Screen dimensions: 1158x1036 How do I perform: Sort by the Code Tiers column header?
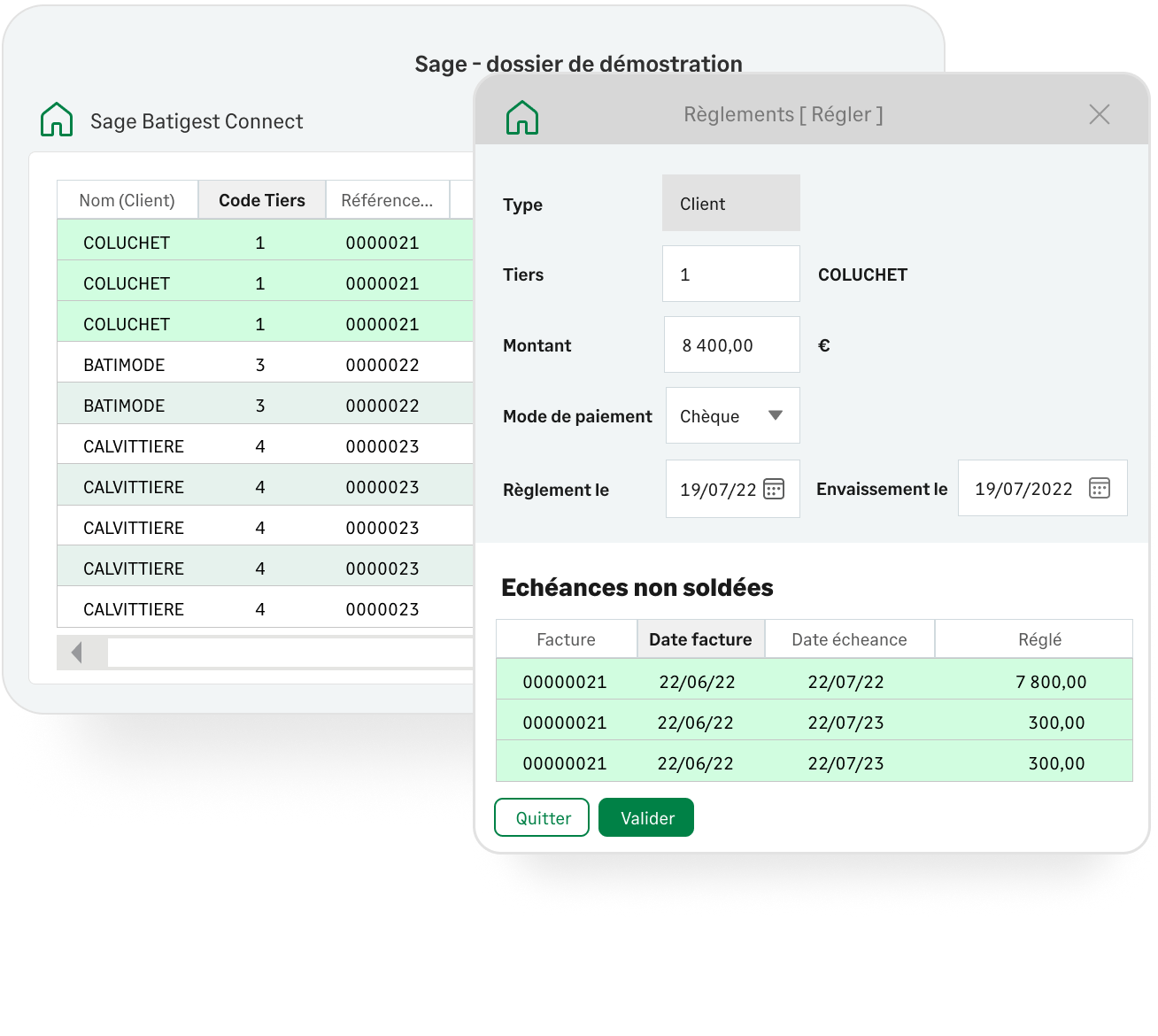[x=262, y=200]
